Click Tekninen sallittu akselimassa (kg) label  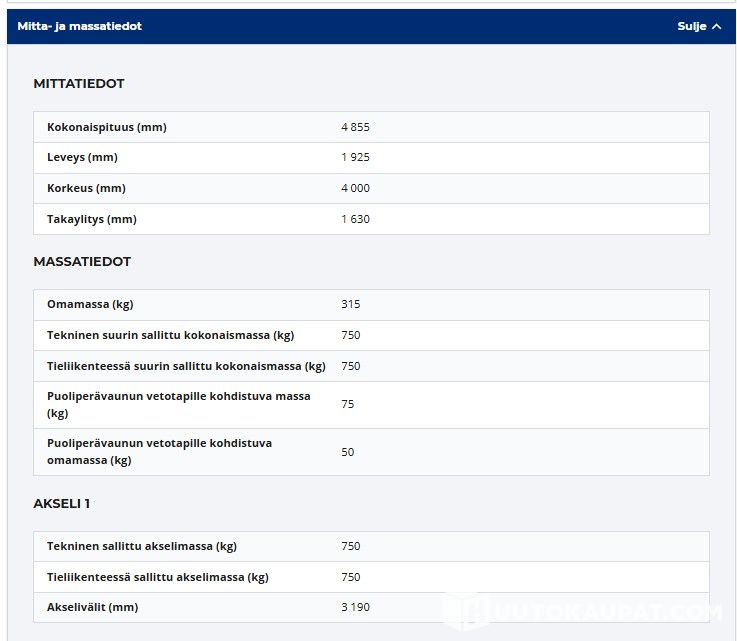click(x=141, y=547)
